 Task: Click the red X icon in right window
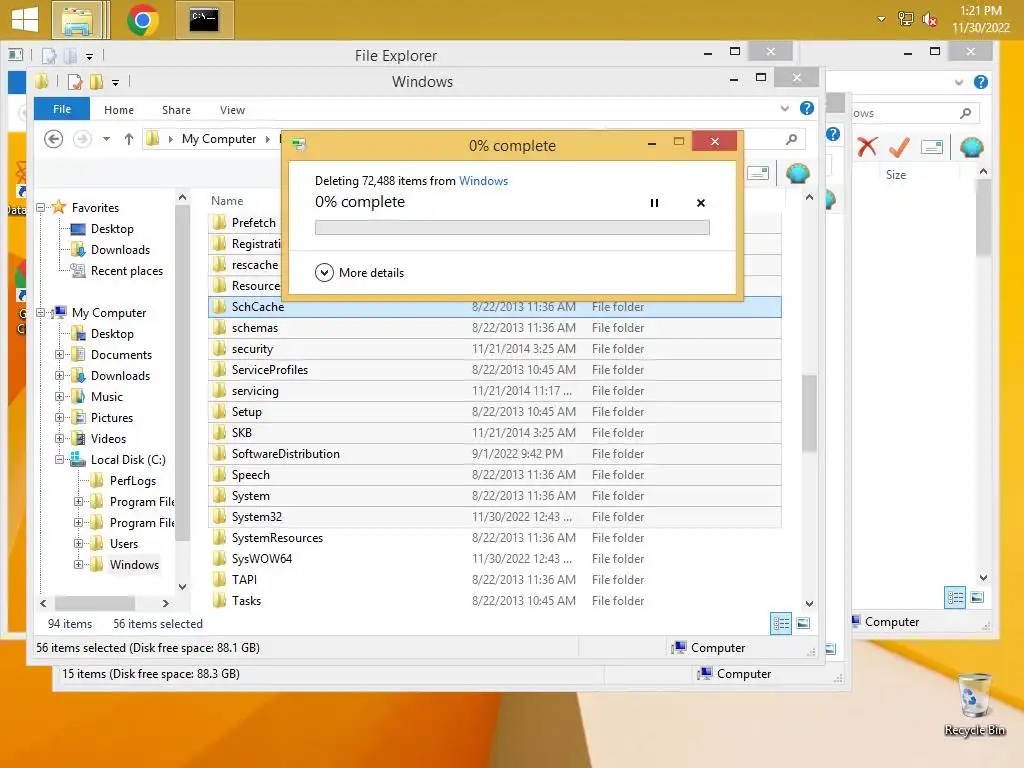(x=867, y=147)
